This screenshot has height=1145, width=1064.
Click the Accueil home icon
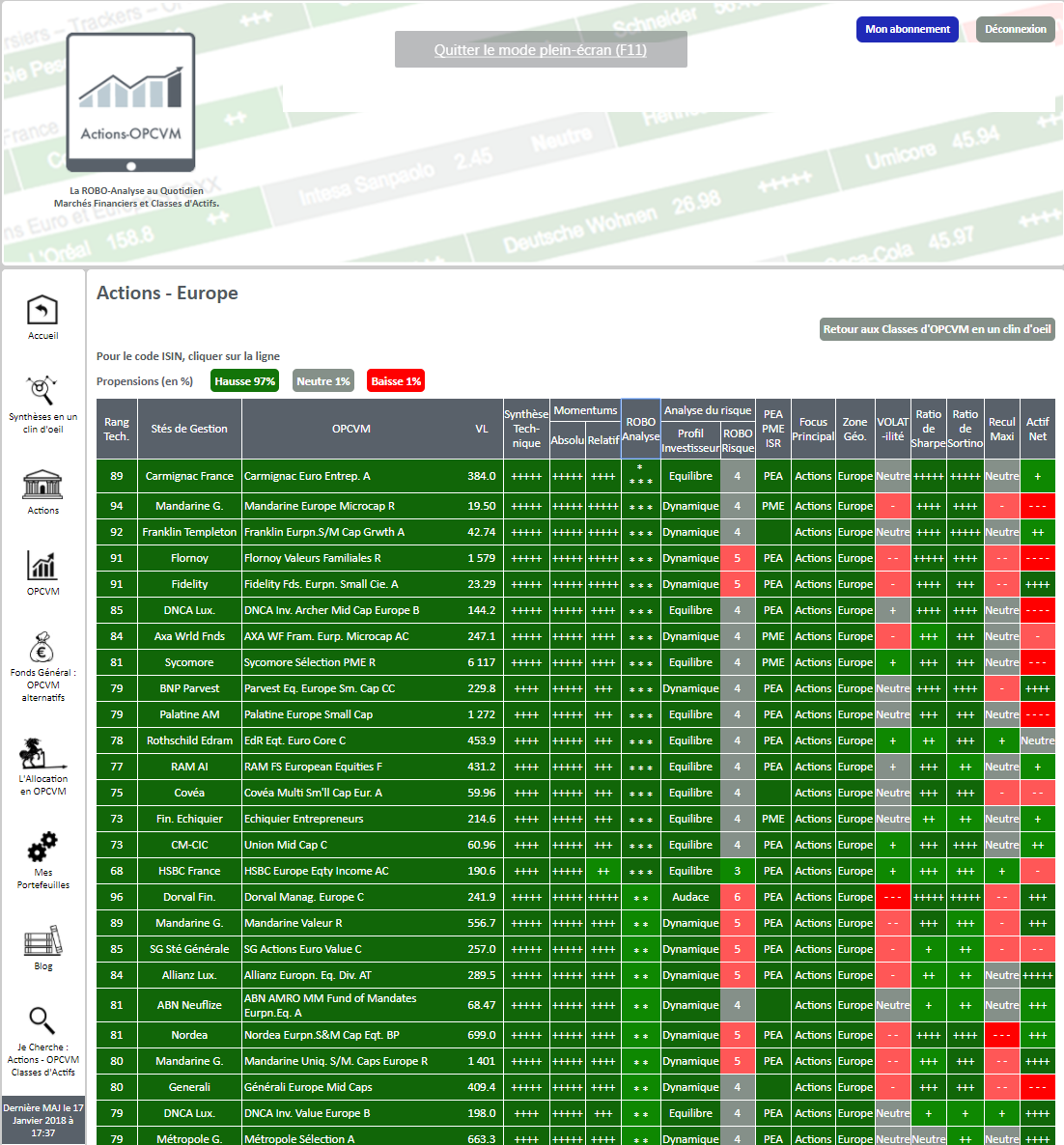[42, 310]
